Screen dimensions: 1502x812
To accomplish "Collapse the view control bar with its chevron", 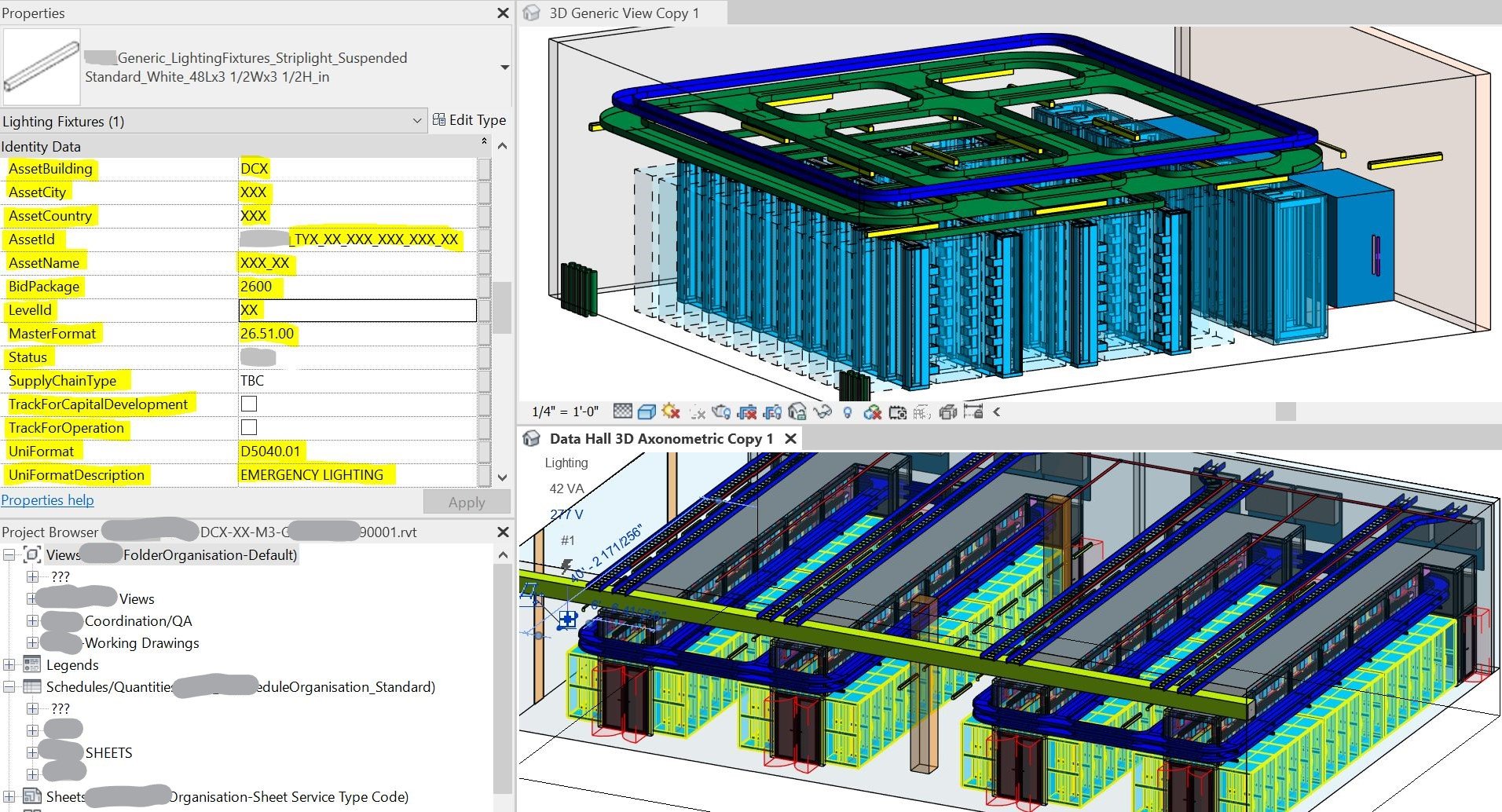I will (997, 411).
